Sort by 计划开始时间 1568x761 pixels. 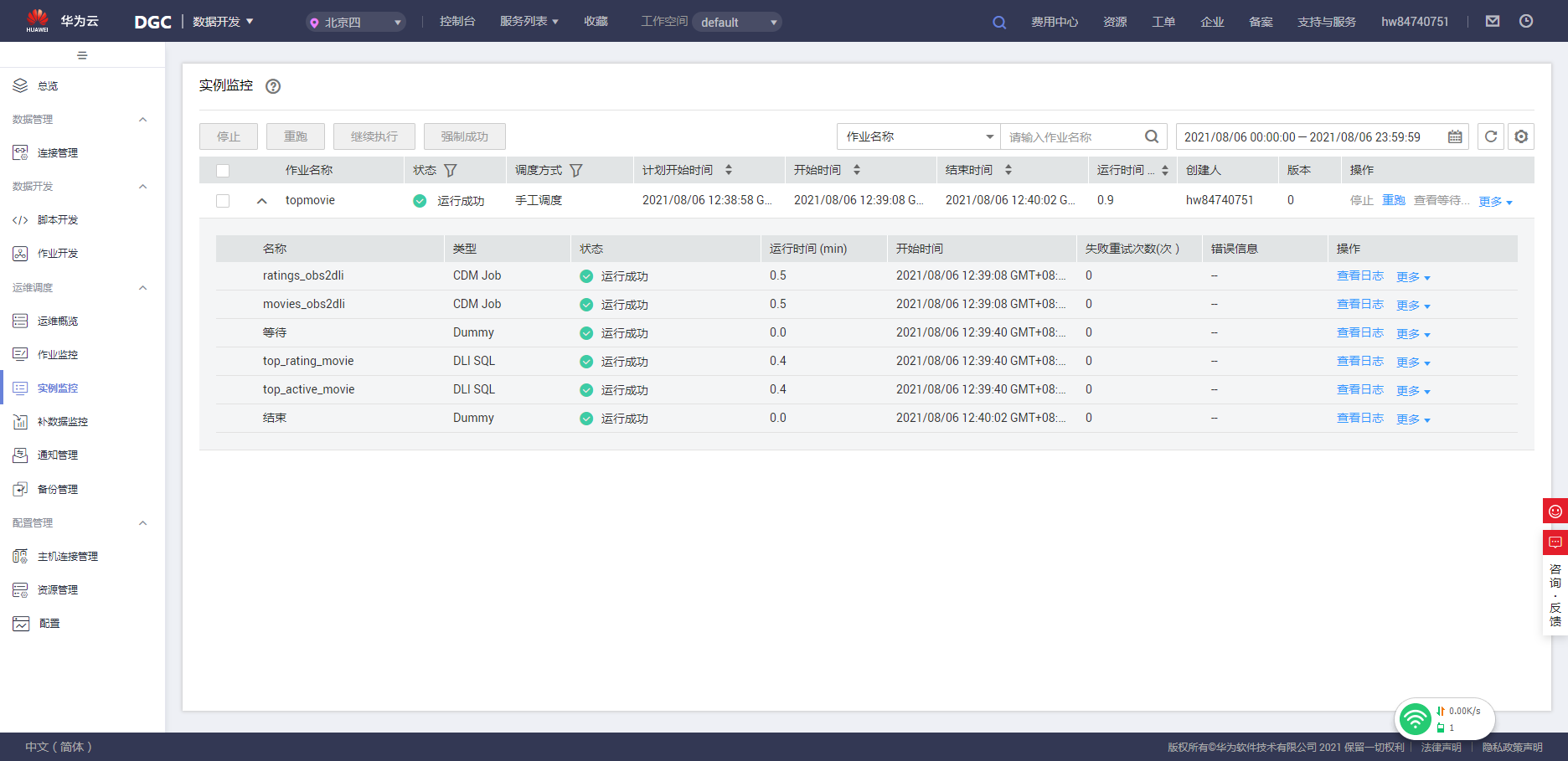(x=729, y=170)
